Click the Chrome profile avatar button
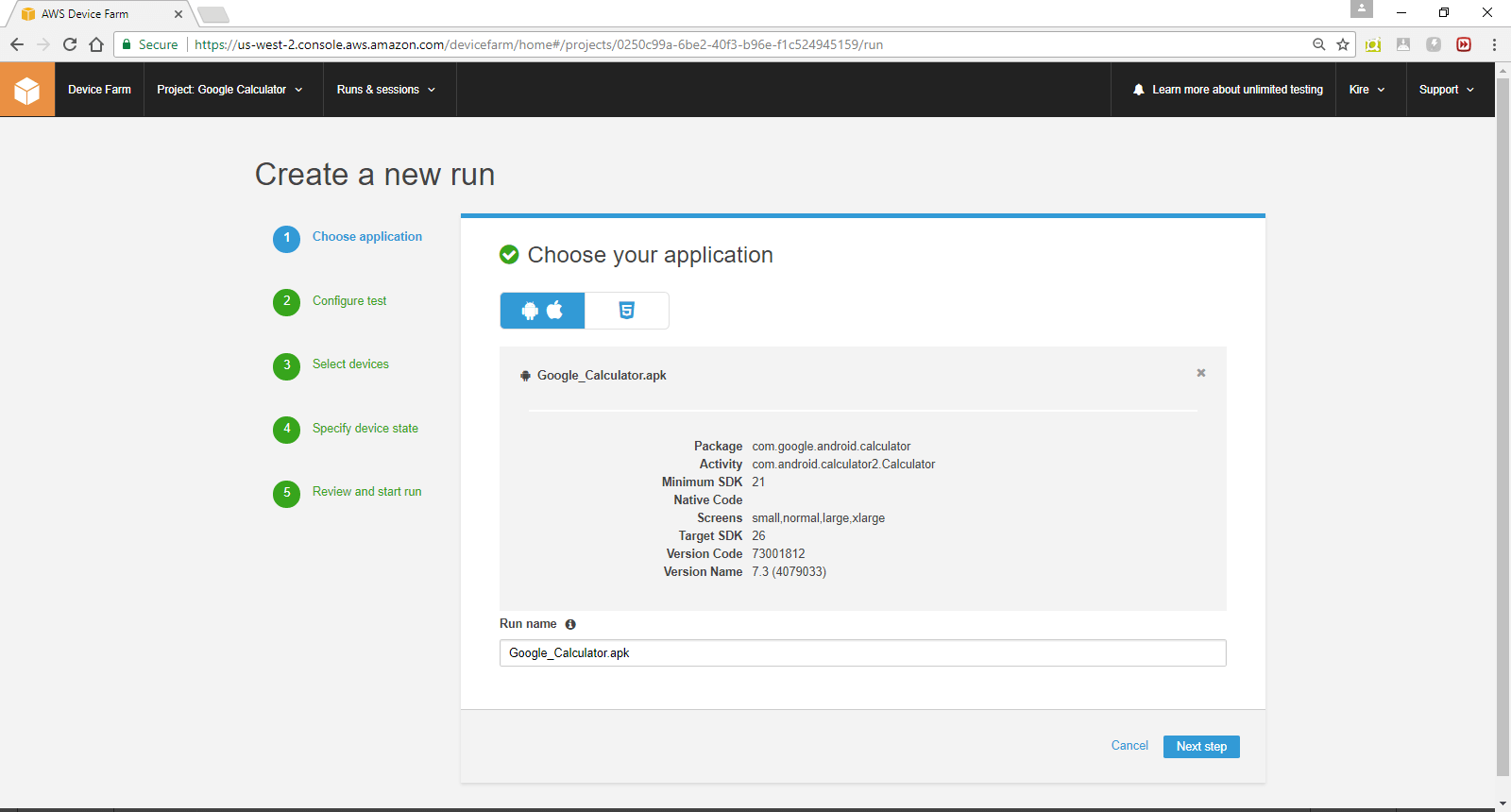The height and width of the screenshot is (812, 1511). (x=1362, y=9)
